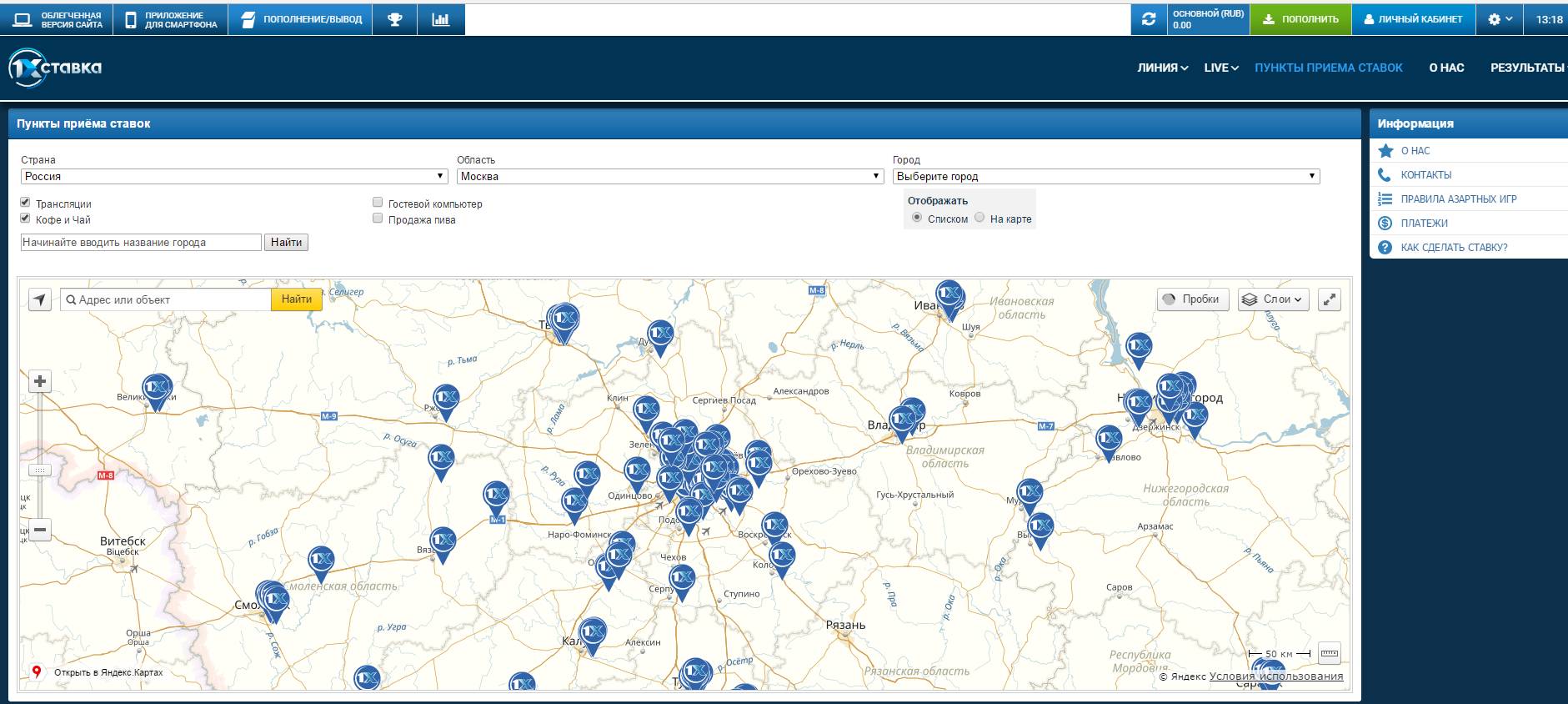Click the yellow Найти map search button
This screenshot has height=704, width=1568.
[x=296, y=299]
